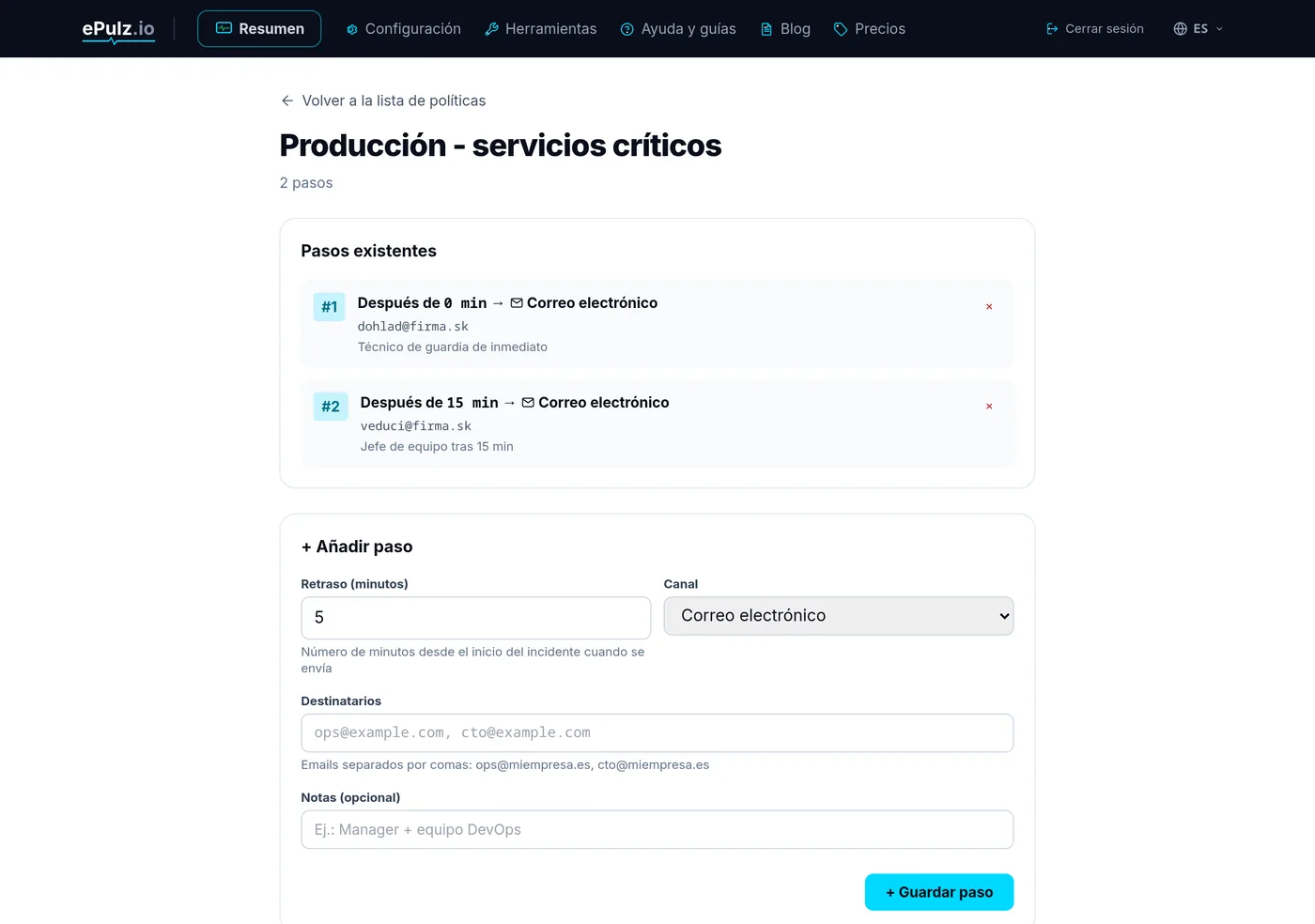Focus the Retraso (minutos) input field
The height and width of the screenshot is (924, 1315).
click(x=476, y=618)
